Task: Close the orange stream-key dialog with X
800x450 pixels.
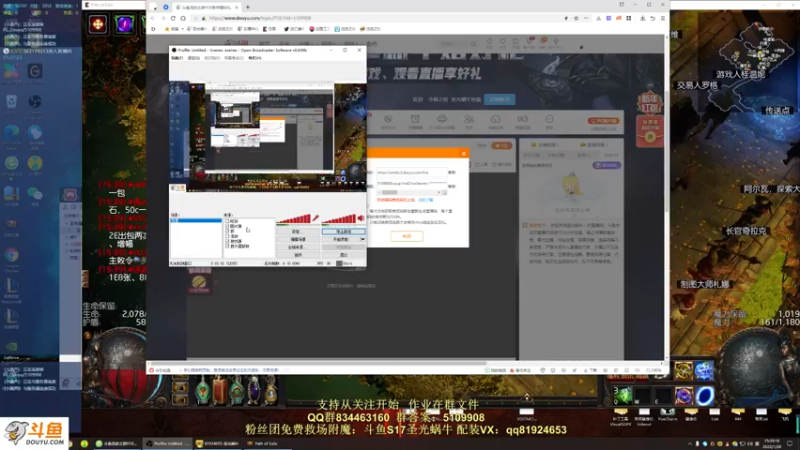Action: coord(463,153)
